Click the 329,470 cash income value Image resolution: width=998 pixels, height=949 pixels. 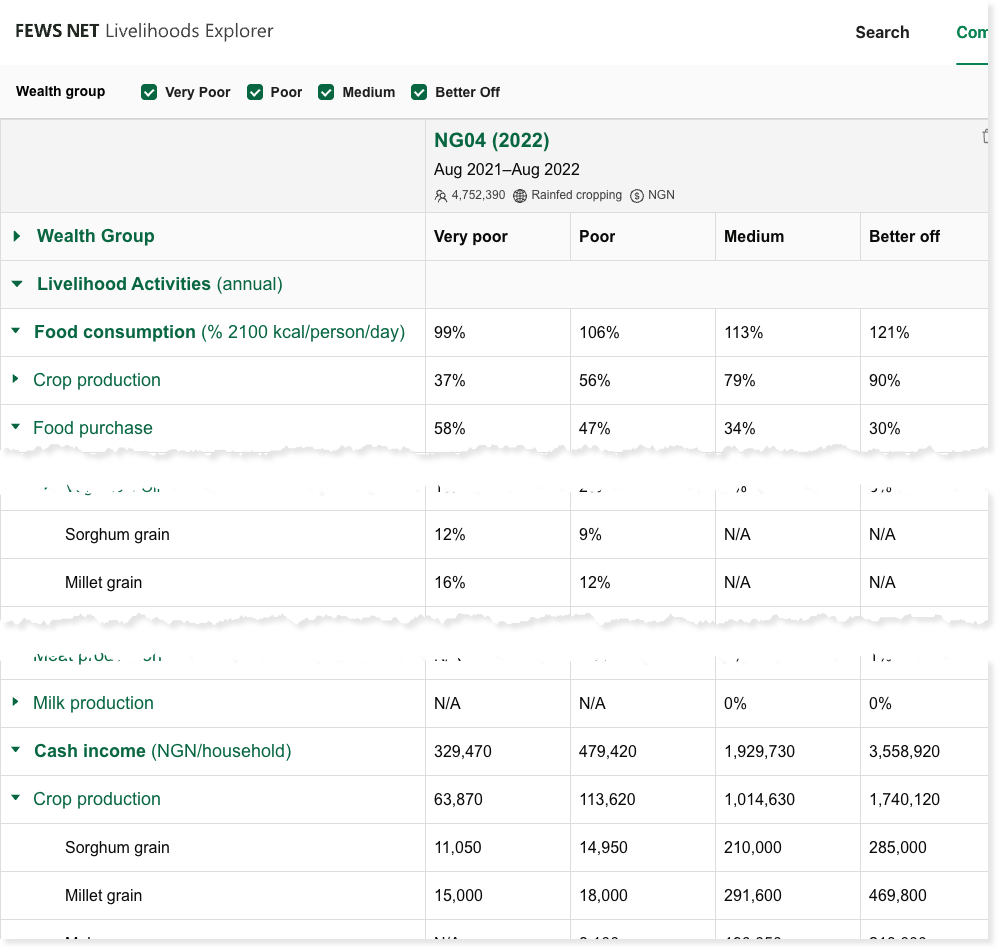pos(463,751)
